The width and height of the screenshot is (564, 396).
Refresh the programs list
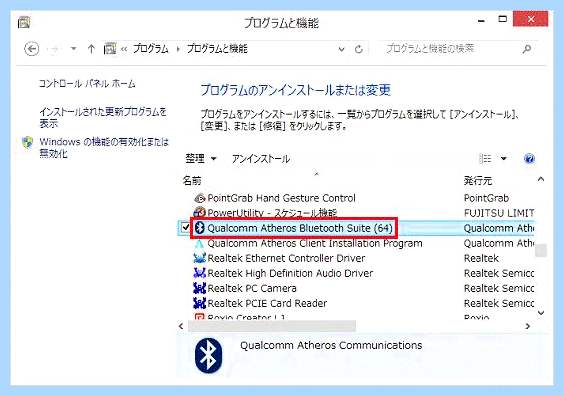359,49
